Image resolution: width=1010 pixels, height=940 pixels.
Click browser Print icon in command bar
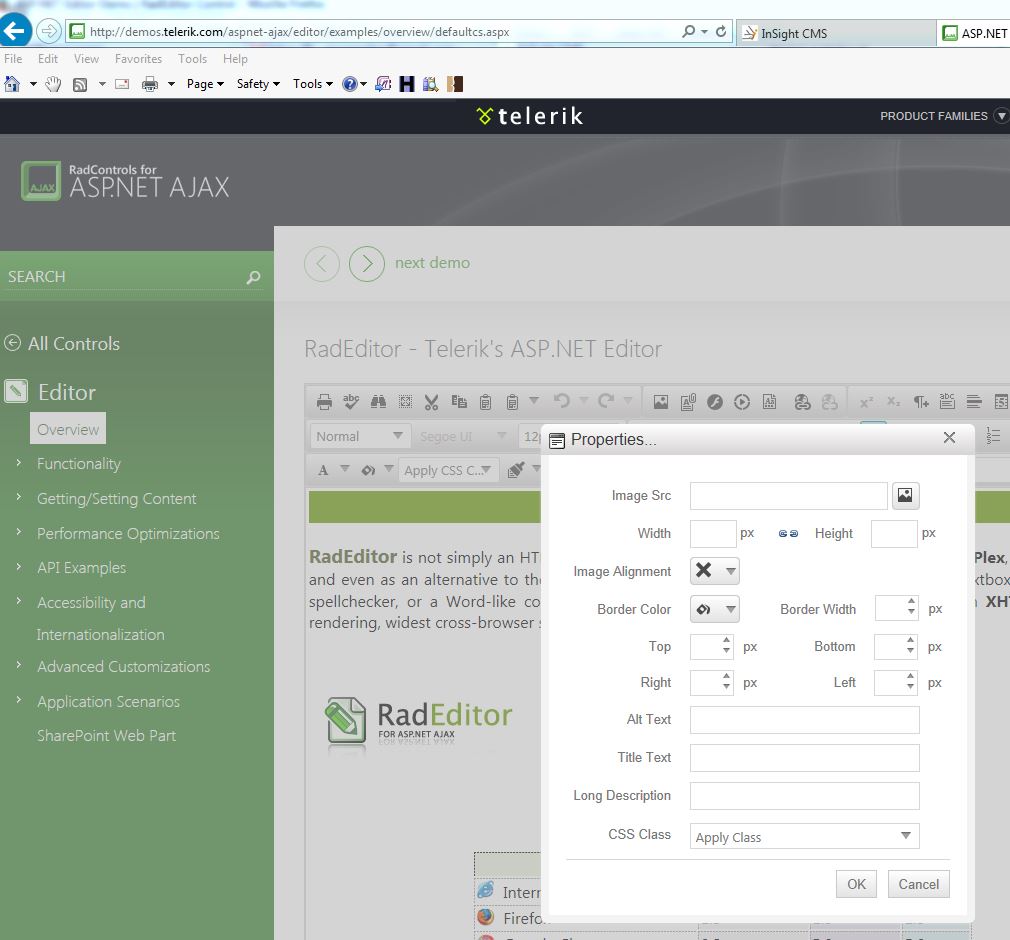tap(149, 84)
